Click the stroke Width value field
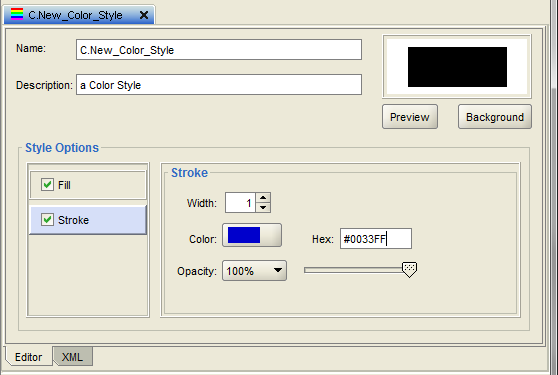The height and width of the screenshot is (375, 558). click(x=240, y=203)
